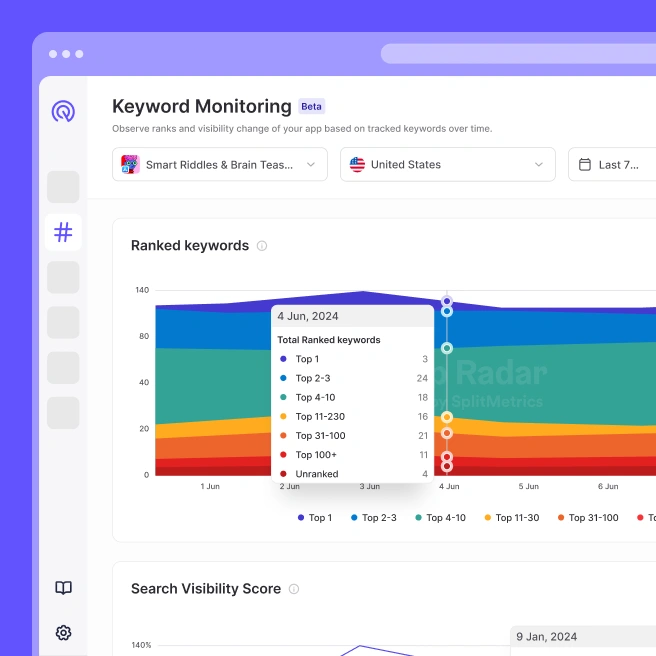Click the browser address bar
Screen dimensions: 656x656
pyautogui.click(x=518, y=54)
